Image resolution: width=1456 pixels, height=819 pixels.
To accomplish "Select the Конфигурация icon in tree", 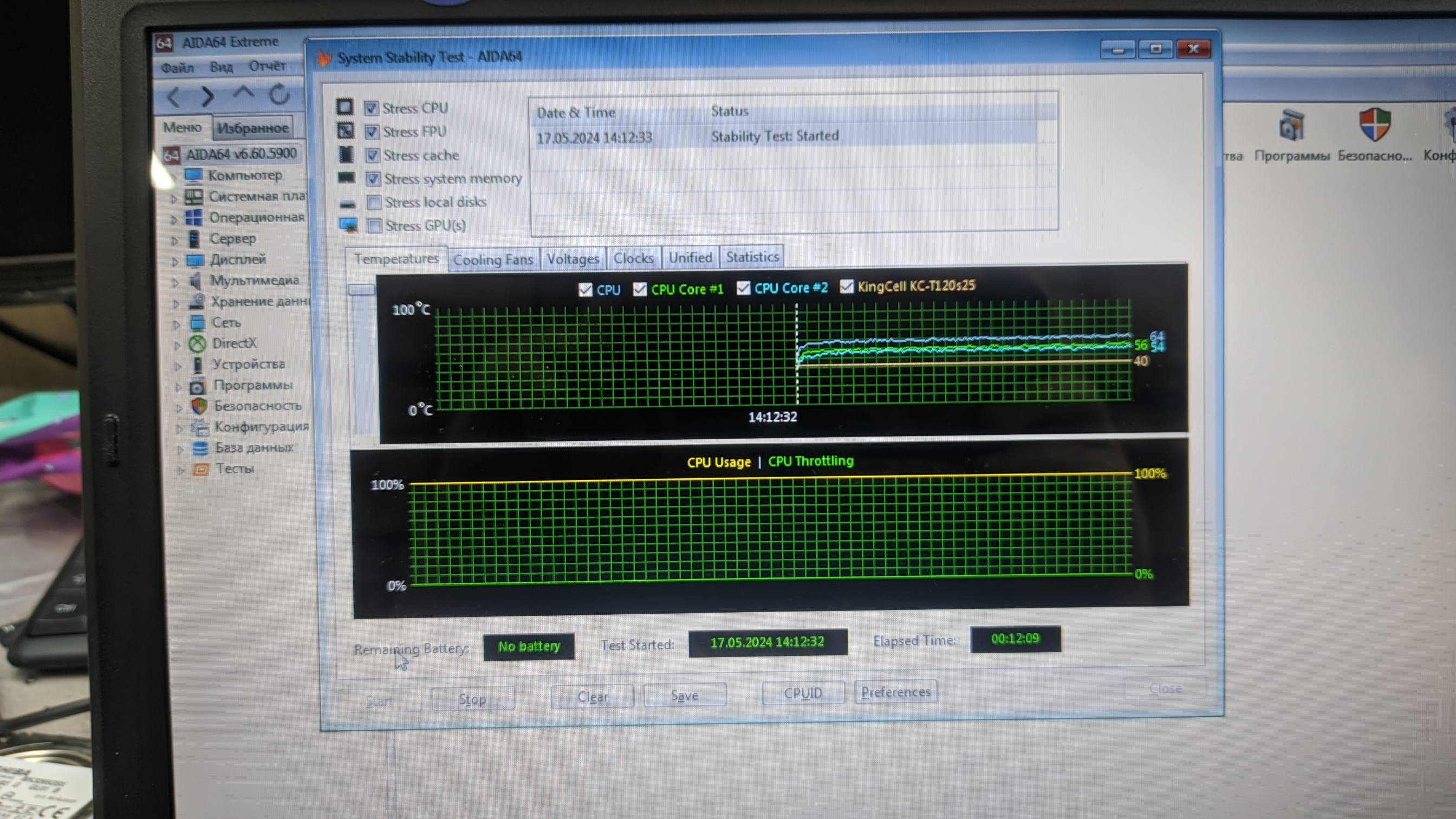I will coord(199,427).
